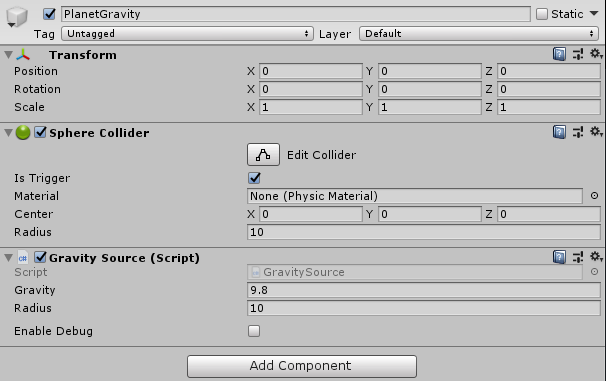This screenshot has width=606, height=381.
Task: Click the Gravity value field
Action: coord(424,290)
